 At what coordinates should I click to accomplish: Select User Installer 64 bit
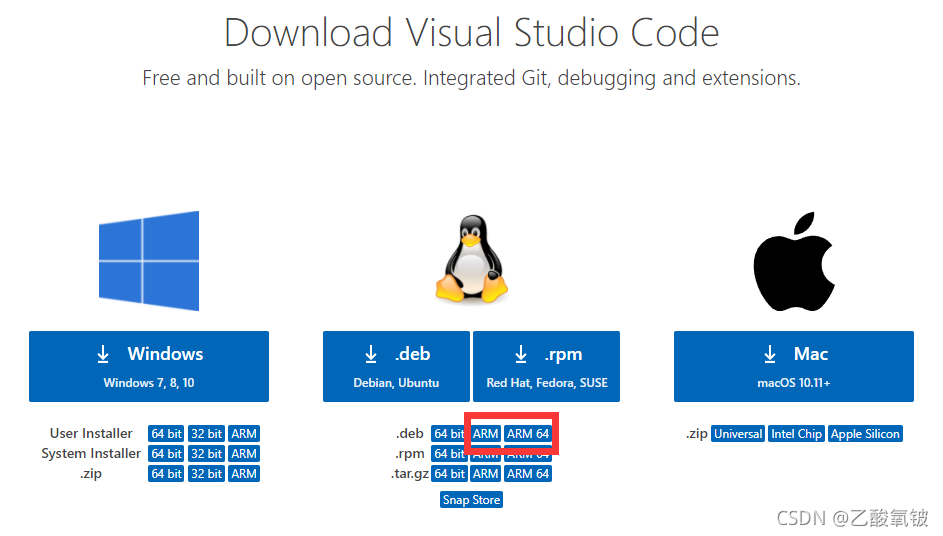coord(166,434)
